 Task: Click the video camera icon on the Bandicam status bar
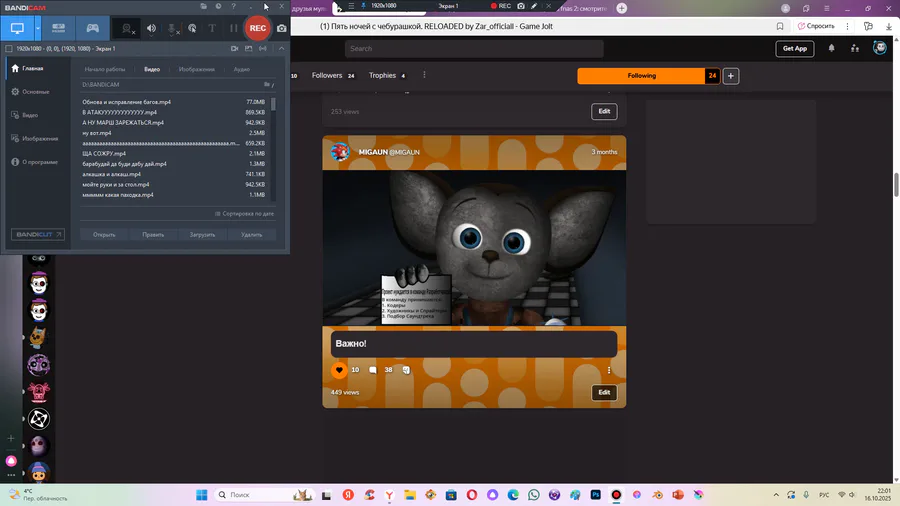[x=234, y=49]
